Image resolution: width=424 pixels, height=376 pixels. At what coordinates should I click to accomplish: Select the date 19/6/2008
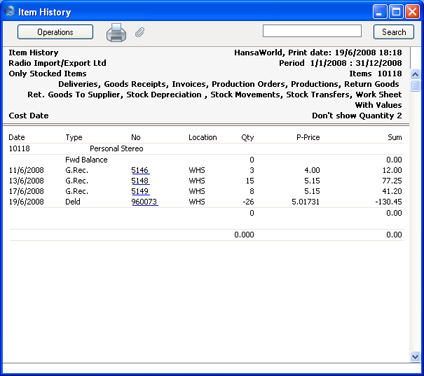click(26, 202)
